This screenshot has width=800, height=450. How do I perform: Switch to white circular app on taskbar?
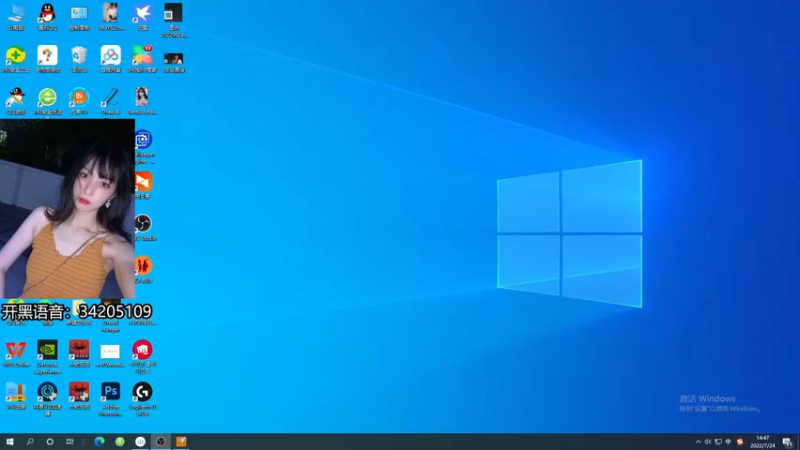tap(140, 442)
